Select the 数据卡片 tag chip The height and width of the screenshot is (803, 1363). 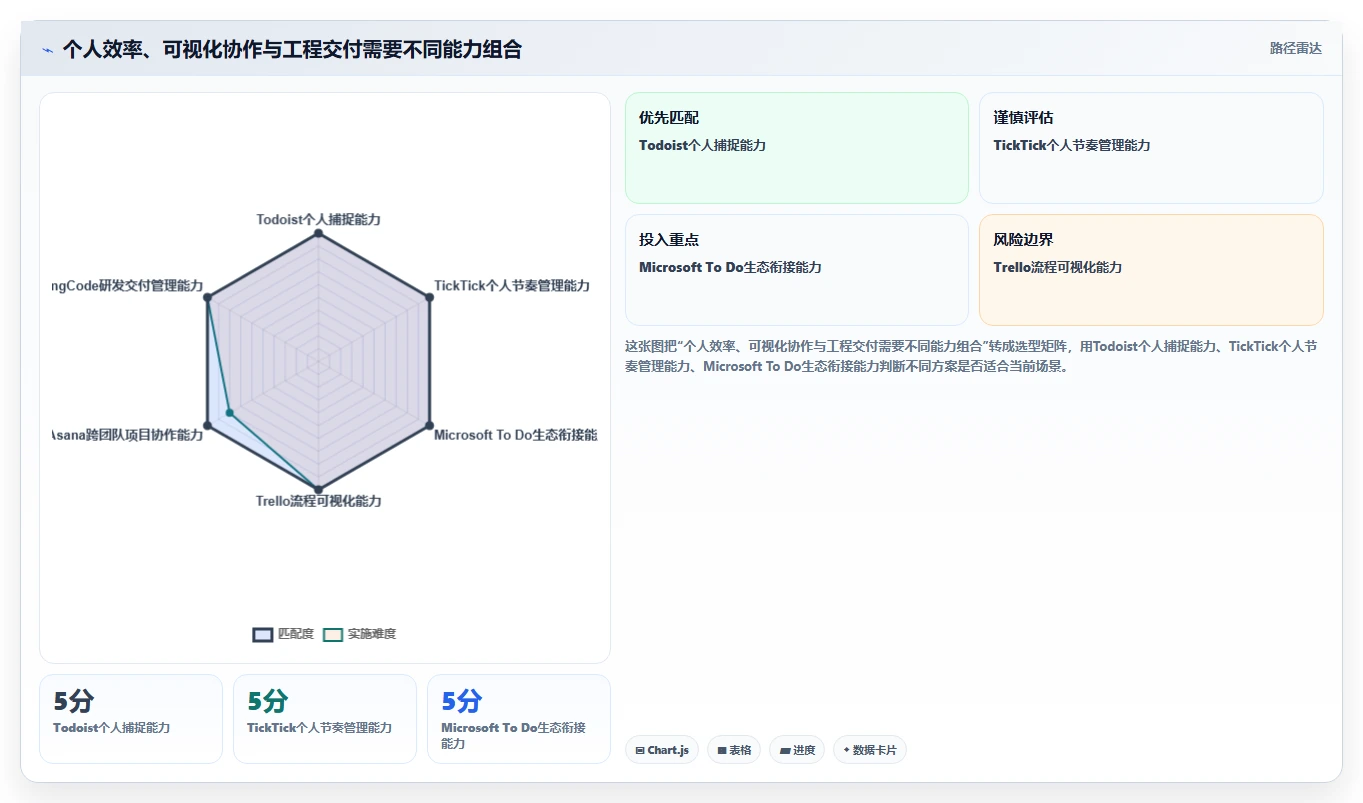pos(869,750)
